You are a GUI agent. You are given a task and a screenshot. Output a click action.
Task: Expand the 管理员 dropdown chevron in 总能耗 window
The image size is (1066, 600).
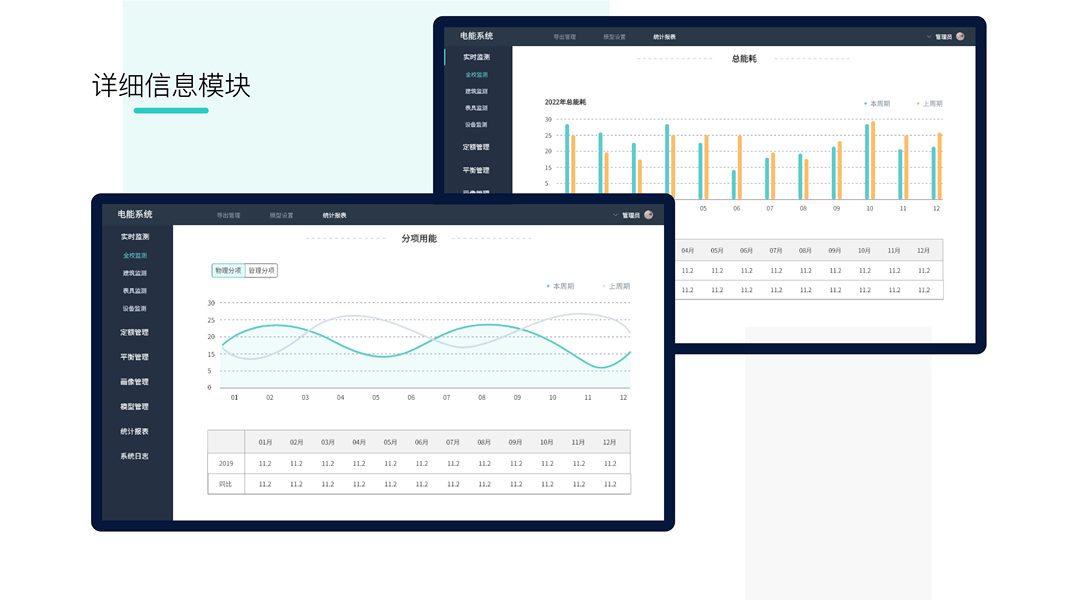(x=929, y=37)
